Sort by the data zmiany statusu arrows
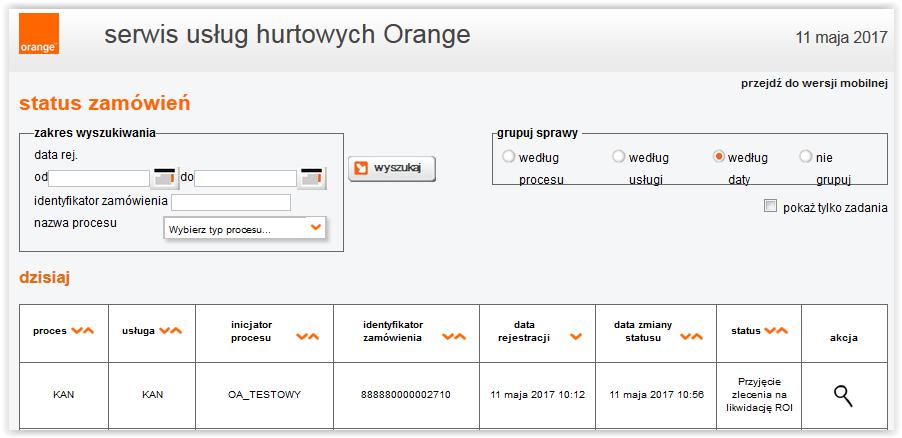This screenshot has width=902, height=438. tap(691, 337)
